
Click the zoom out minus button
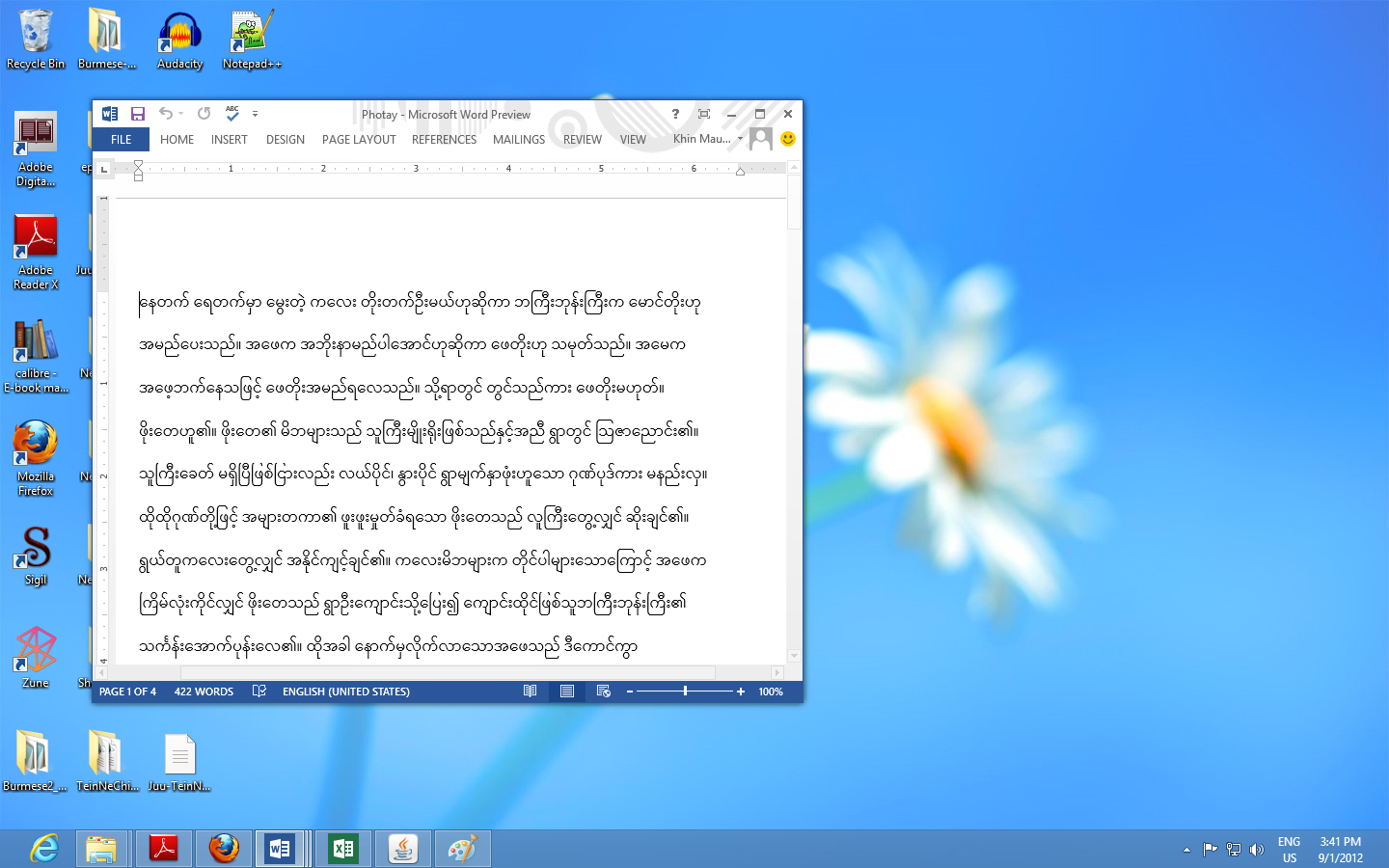pyautogui.click(x=630, y=692)
